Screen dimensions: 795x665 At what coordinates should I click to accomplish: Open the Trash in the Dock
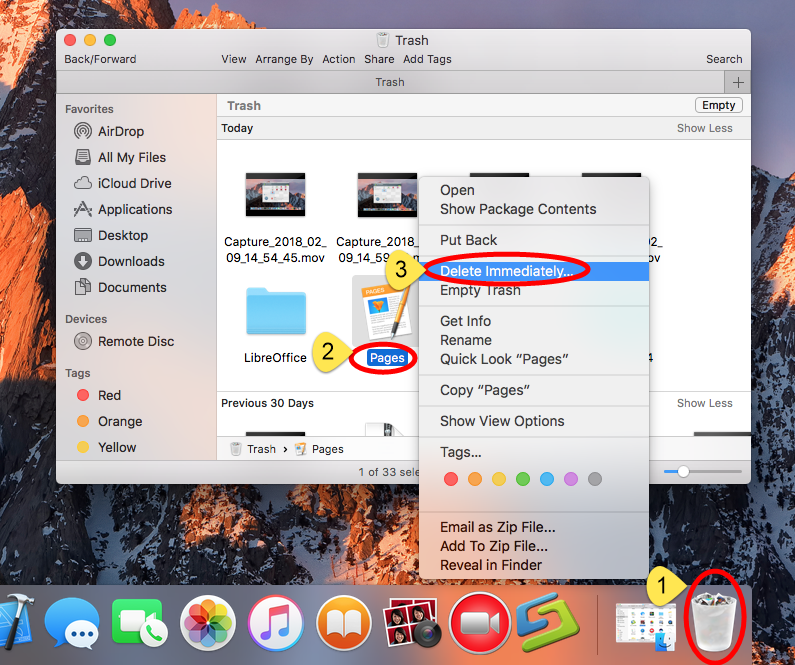tap(715, 621)
